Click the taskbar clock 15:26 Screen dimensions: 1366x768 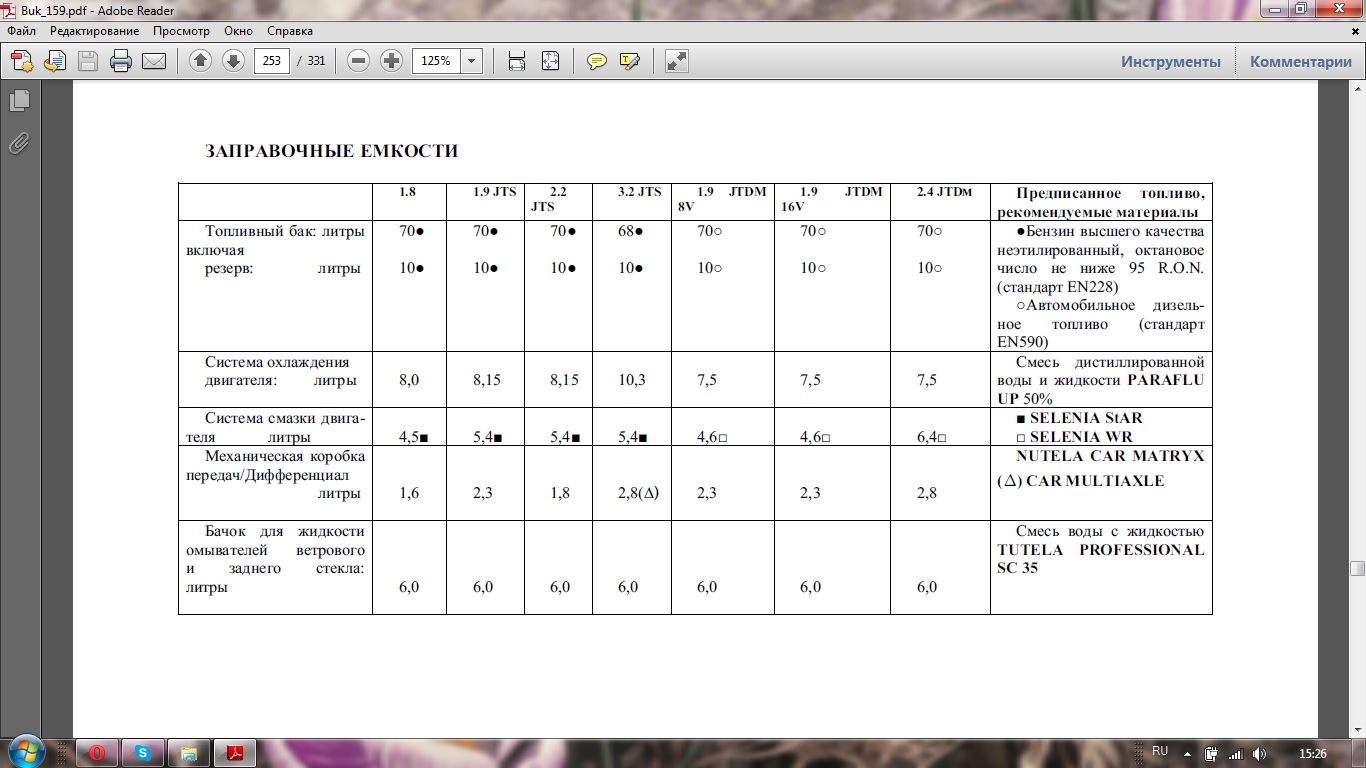pos(1312,753)
